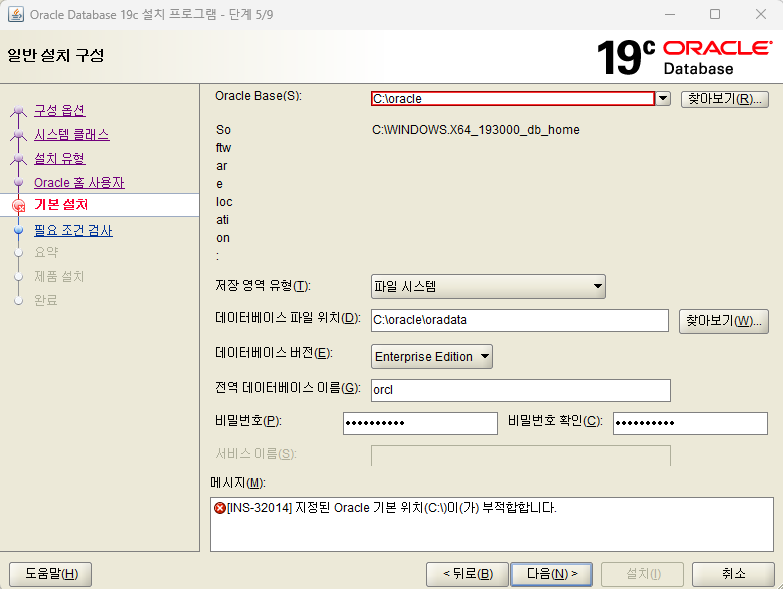The height and width of the screenshot is (589, 783).
Task: Click the INS-32014 error message text
Action: coord(392,508)
